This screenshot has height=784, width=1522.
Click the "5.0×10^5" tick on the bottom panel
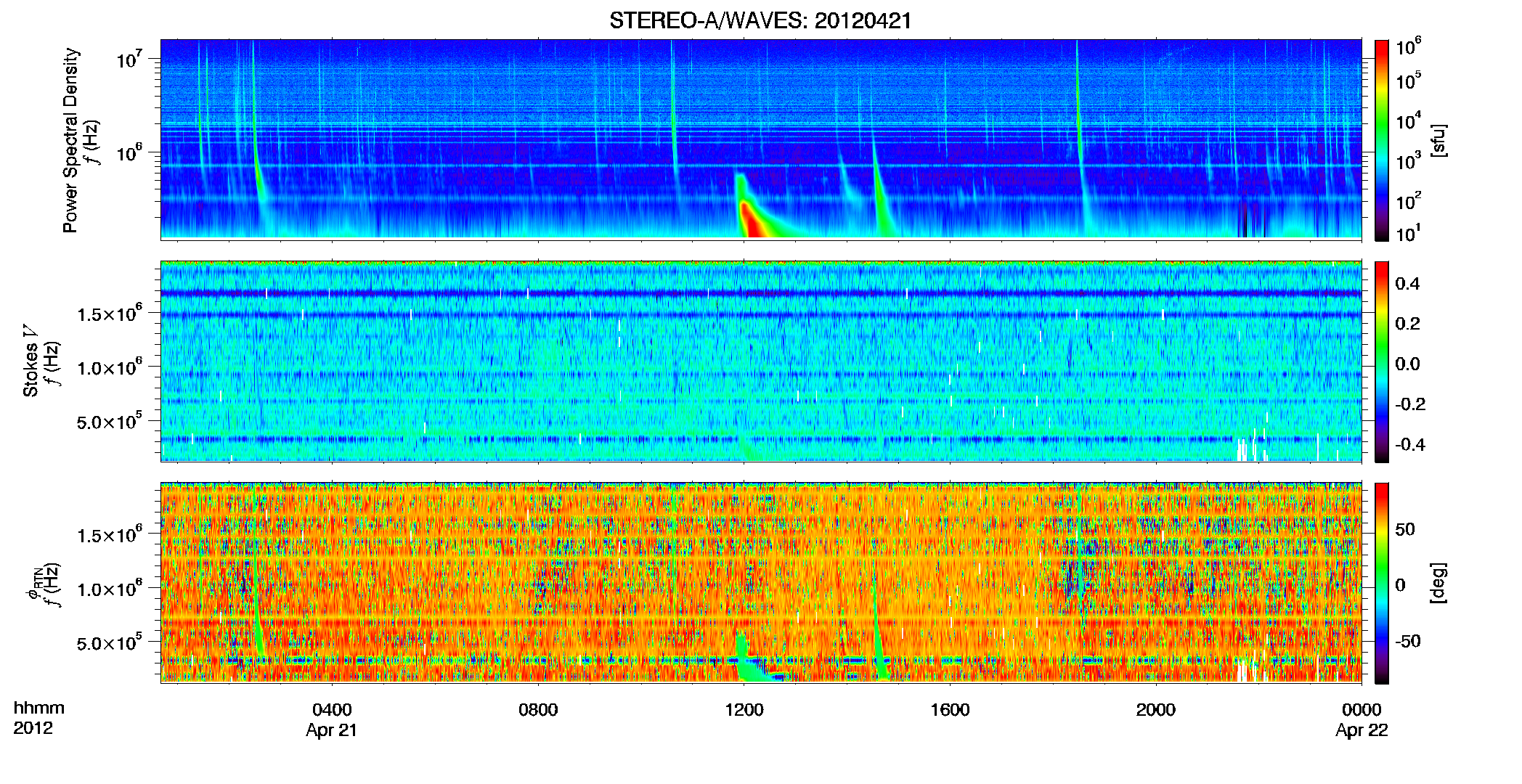[110, 642]
